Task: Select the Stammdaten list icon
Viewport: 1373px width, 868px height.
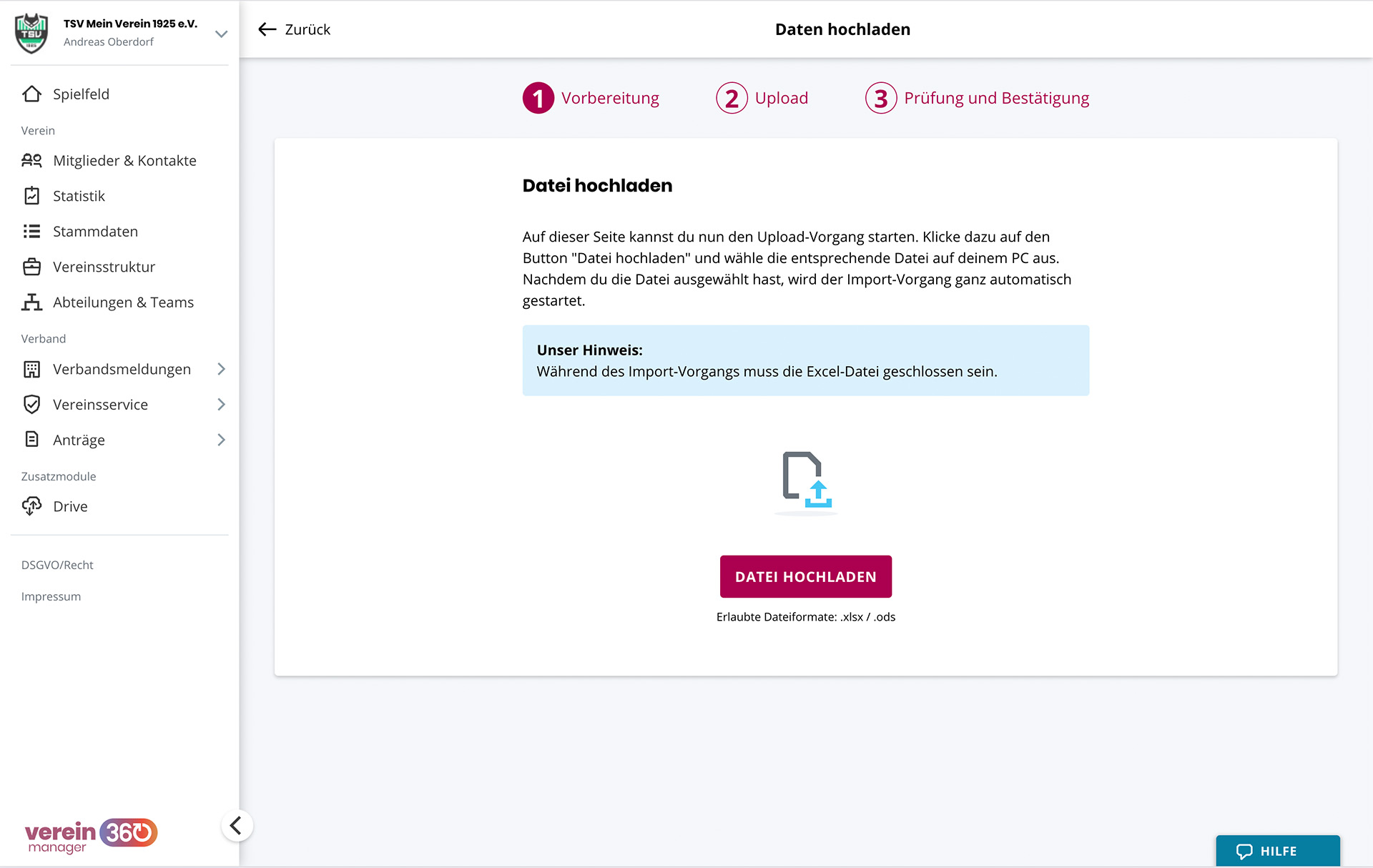Action: (x=31, y=231)
